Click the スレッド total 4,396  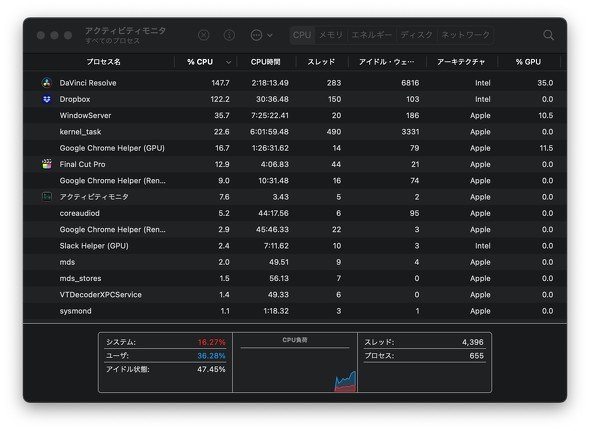pos(473,342)
